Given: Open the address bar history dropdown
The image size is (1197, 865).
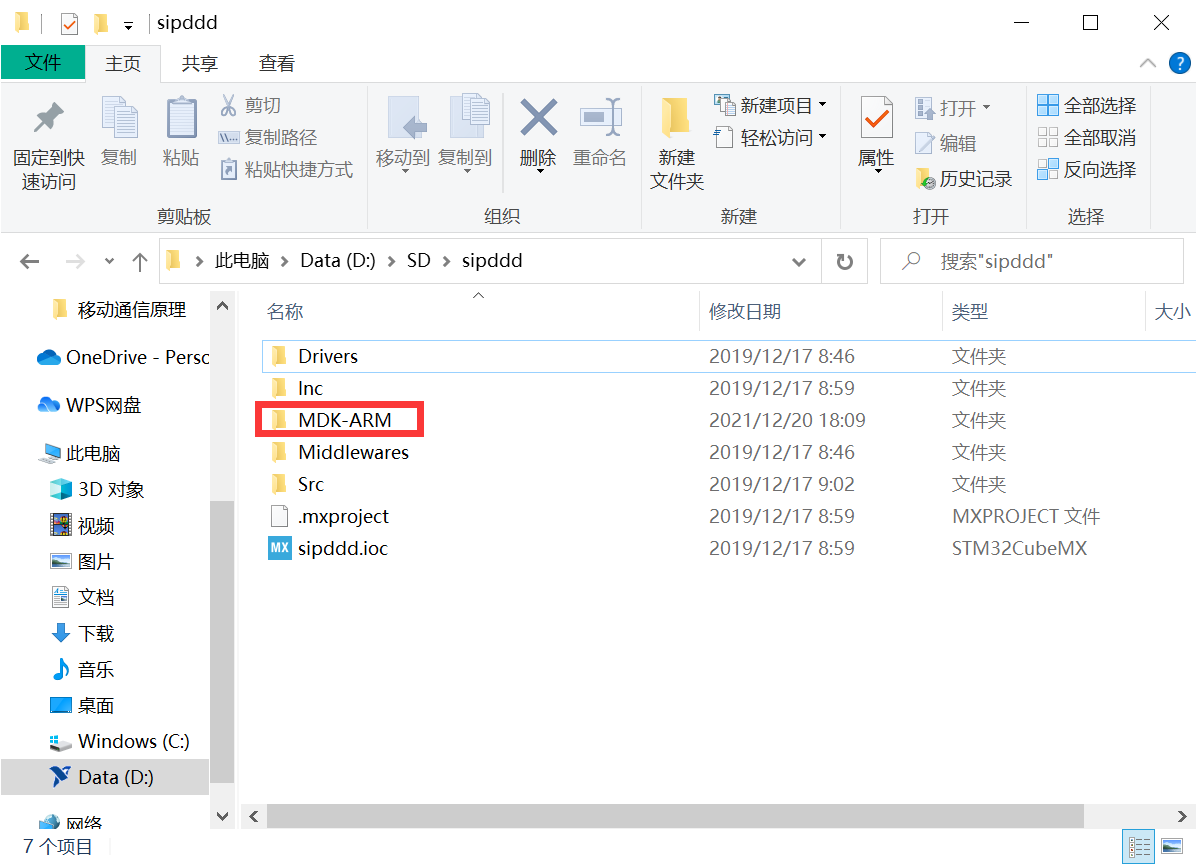Looking at the screenshot, I should [798, 260].
